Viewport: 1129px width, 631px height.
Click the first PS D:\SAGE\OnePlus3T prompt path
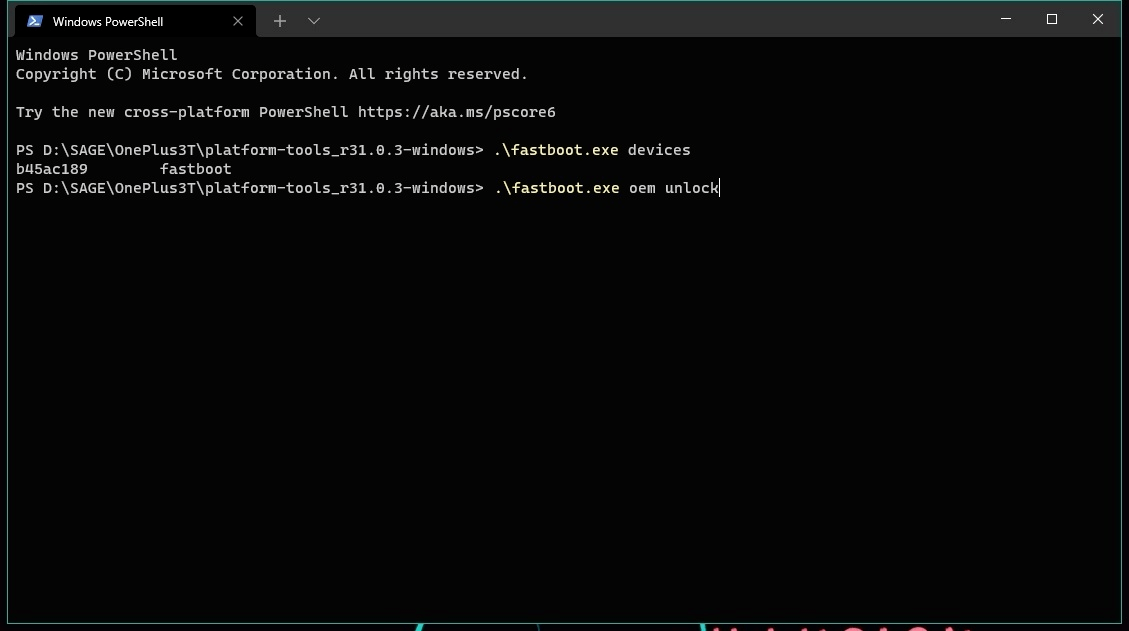point(249,151)
